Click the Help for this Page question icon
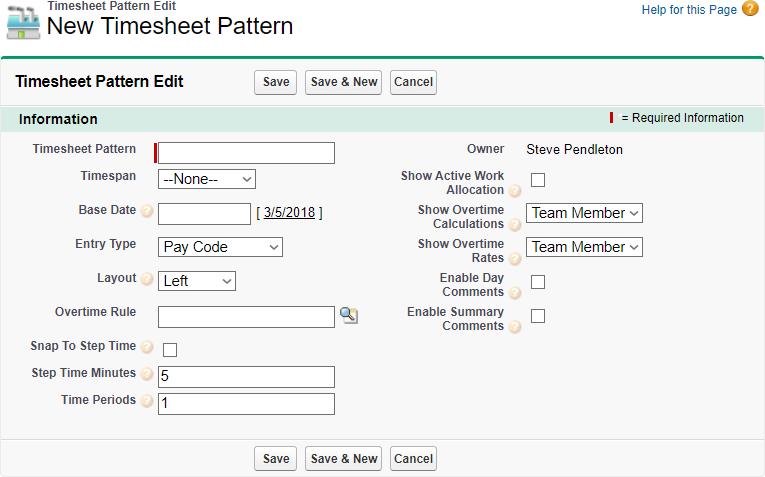 (750, 9)
